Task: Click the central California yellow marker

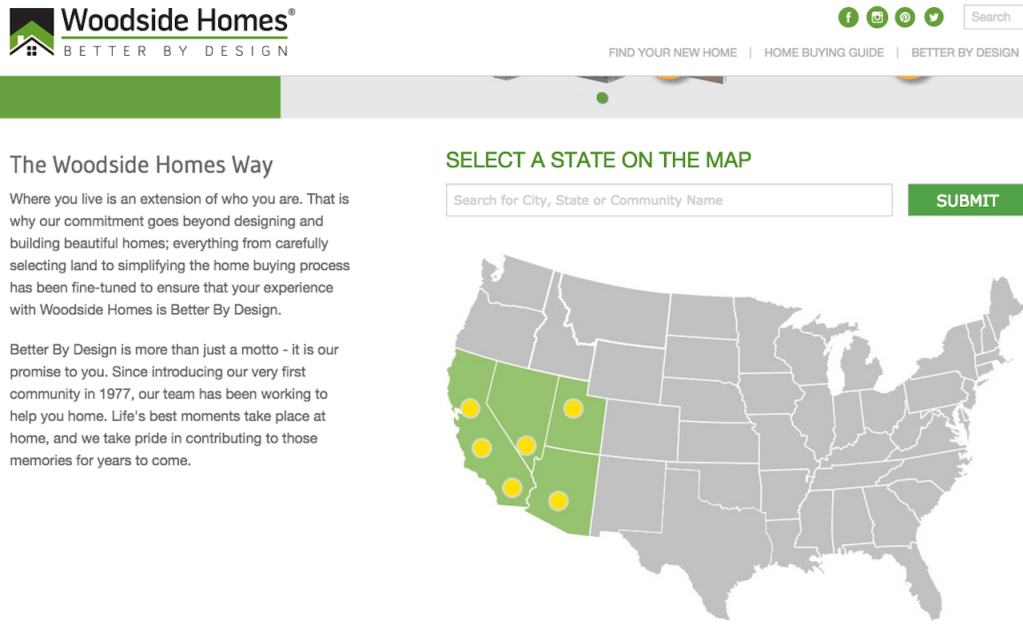Action: tap(481, 447)
